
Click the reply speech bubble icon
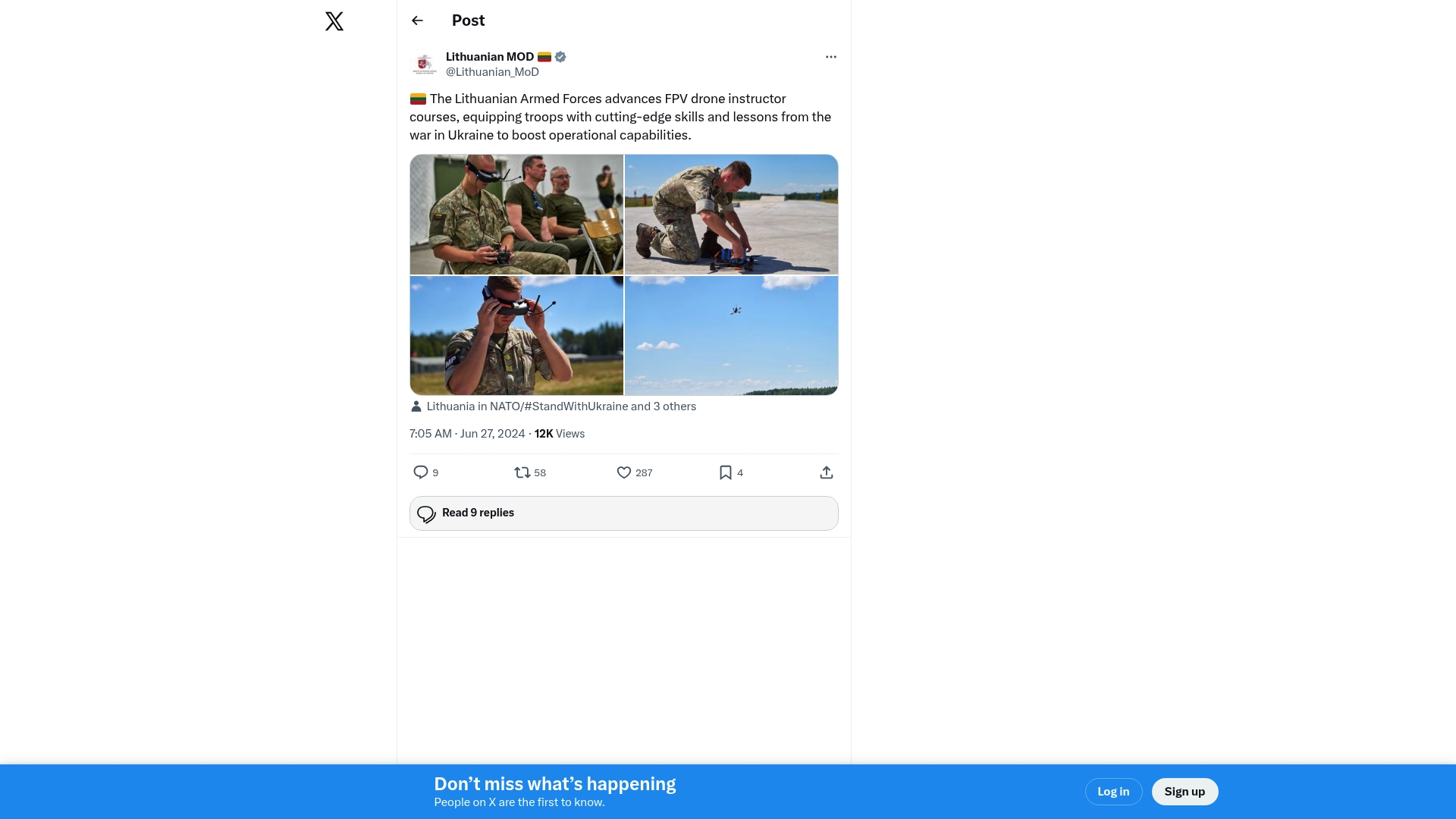point(421,472)
